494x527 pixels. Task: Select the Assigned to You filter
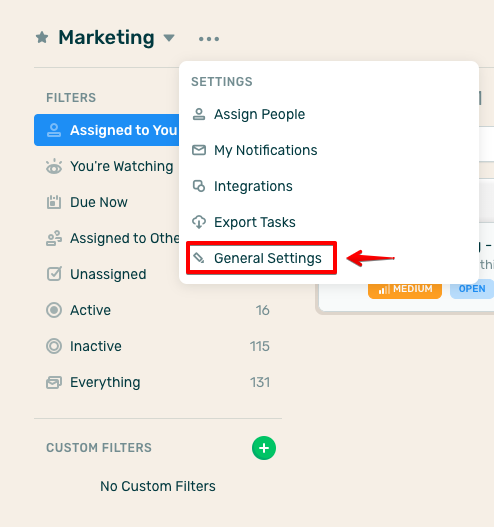[x=107, y=130]
